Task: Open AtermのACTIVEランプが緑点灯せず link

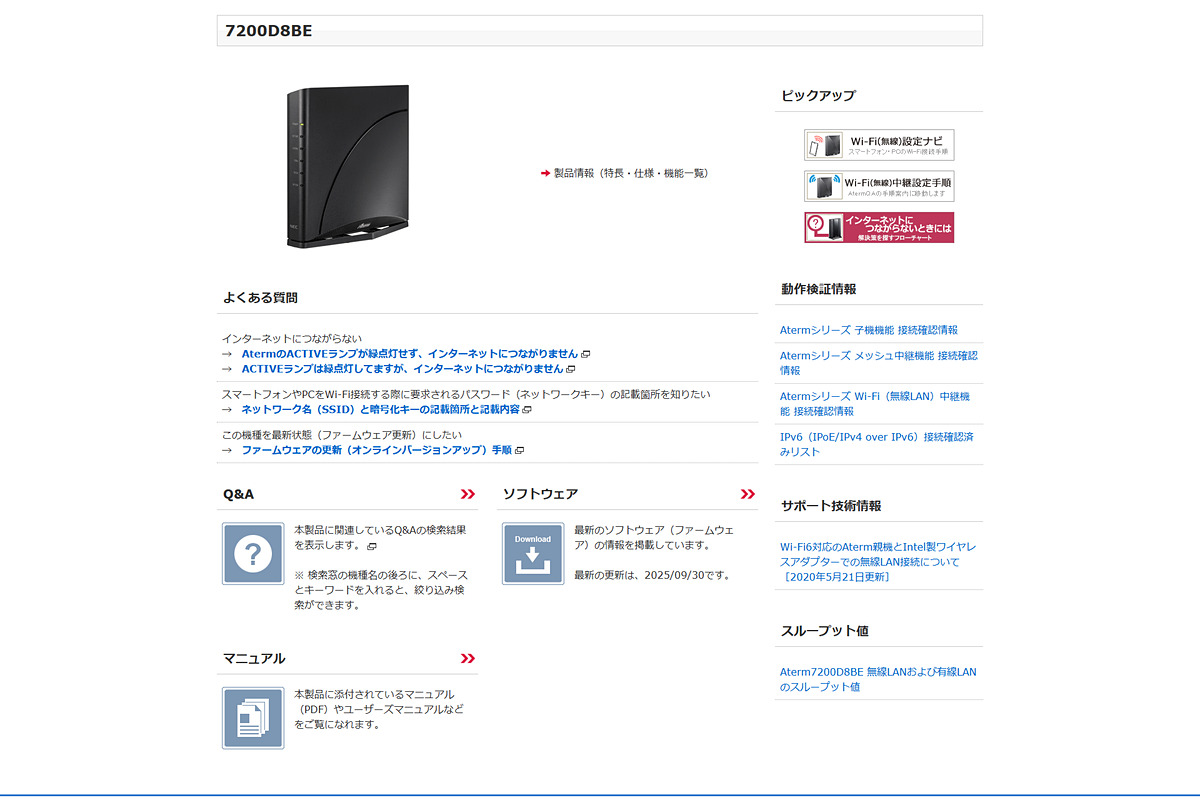Action: point(410,354)
